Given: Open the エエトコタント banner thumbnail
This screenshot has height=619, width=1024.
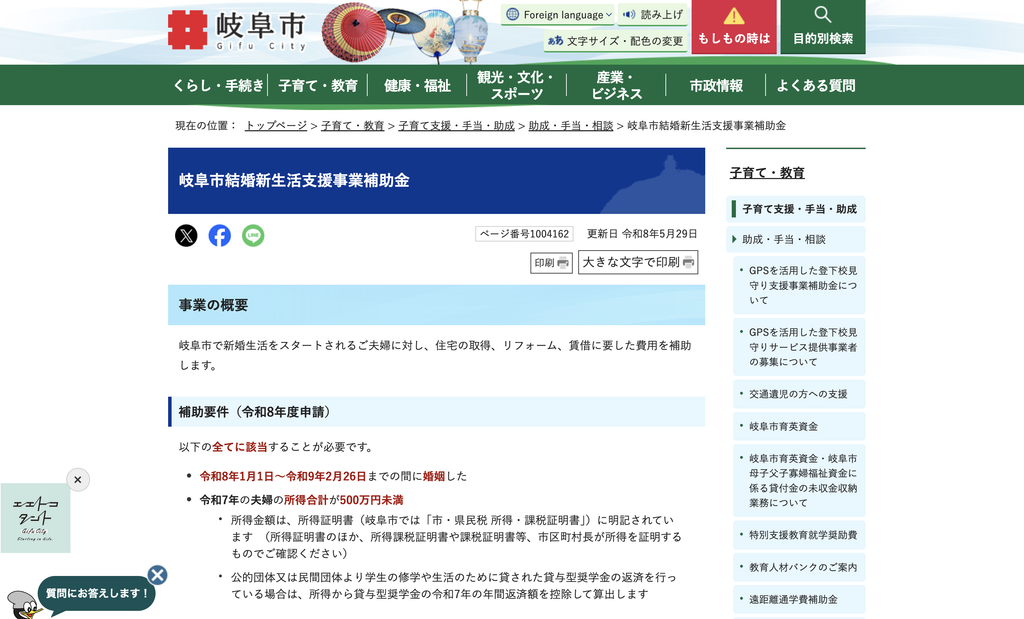Looking at the screenshot, I should point(35,518).
